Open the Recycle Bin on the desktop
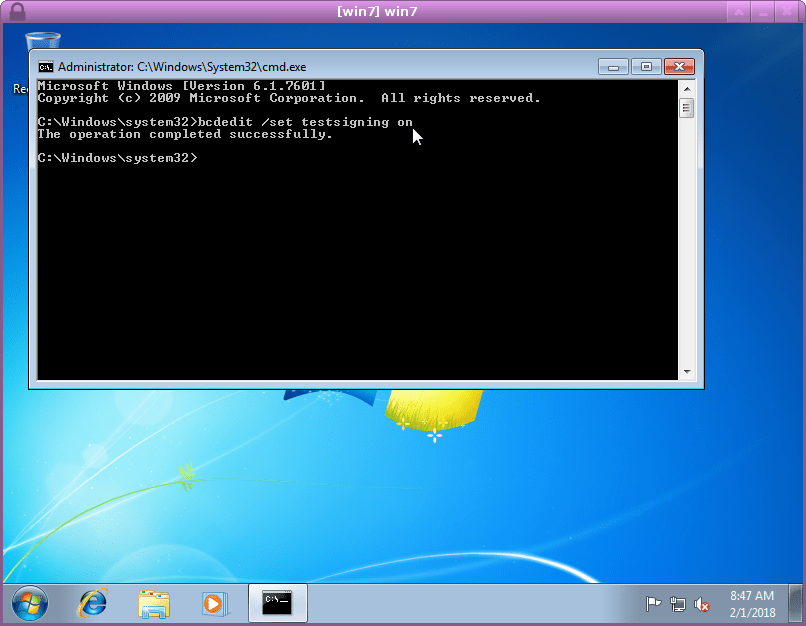 [42, 40]
